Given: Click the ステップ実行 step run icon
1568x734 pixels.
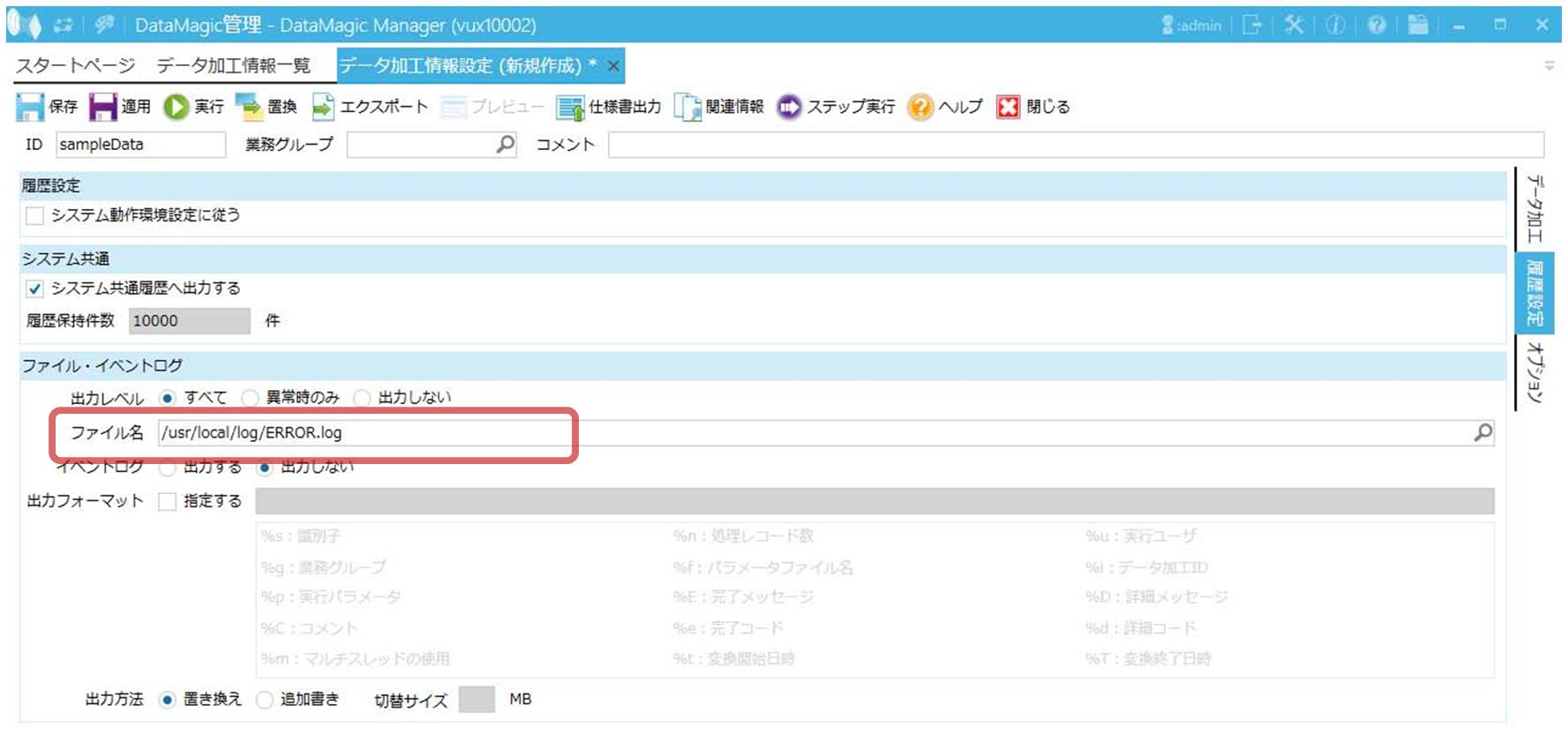Looking at the screenshot, I should [789, 107].
